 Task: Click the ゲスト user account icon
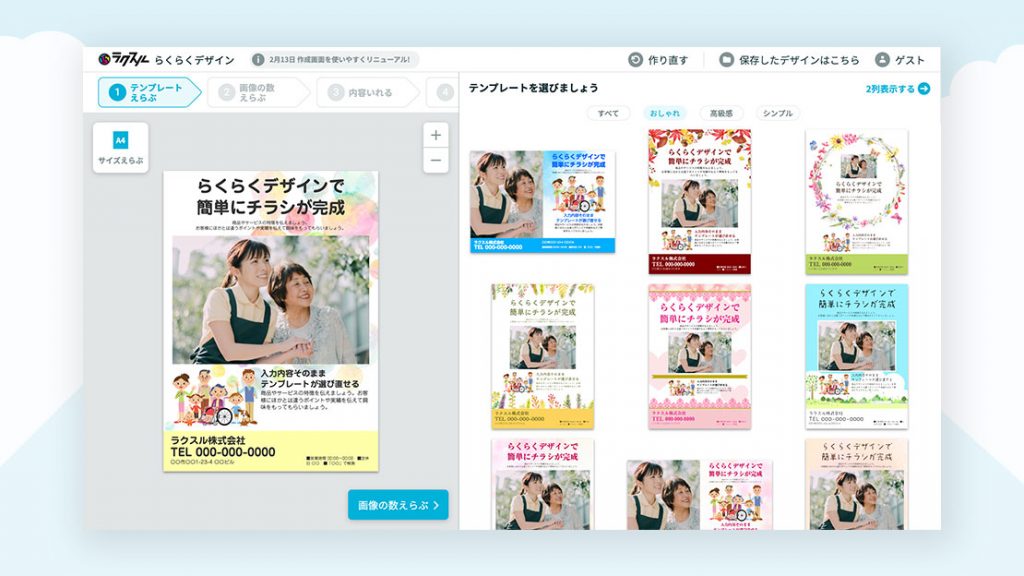tap(882, 60)
